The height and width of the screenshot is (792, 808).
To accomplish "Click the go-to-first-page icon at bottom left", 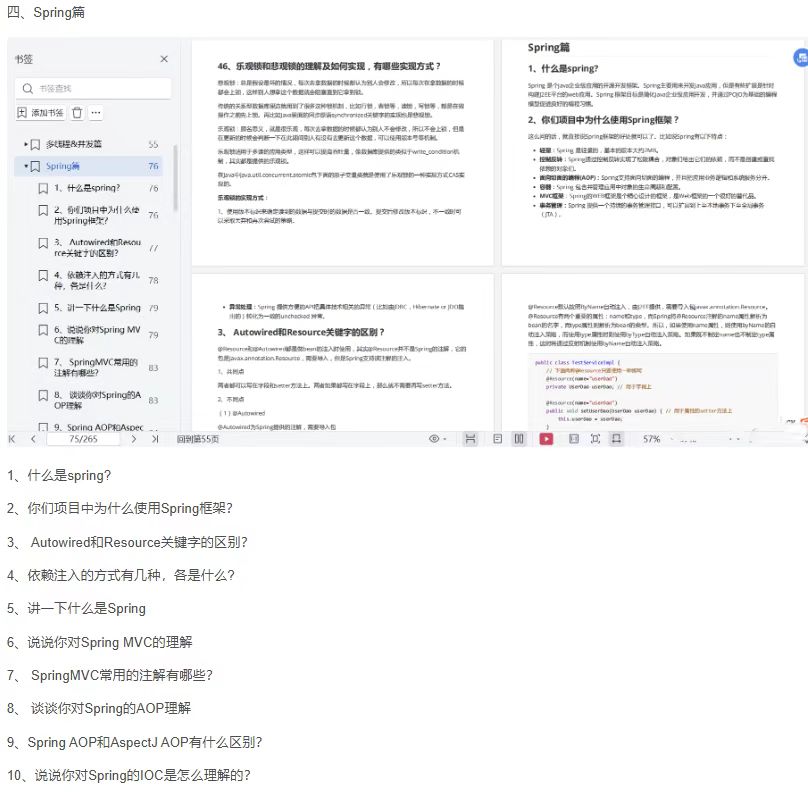I will pyautogui.click(x=12, y=437).
